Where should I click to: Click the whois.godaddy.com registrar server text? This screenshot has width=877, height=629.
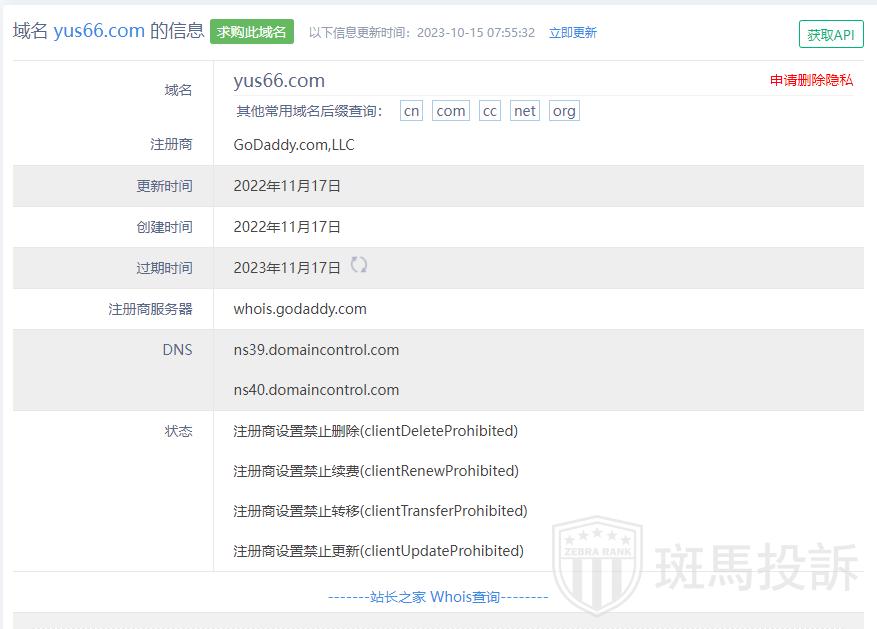pyautogui.click(x=300, y=309)
